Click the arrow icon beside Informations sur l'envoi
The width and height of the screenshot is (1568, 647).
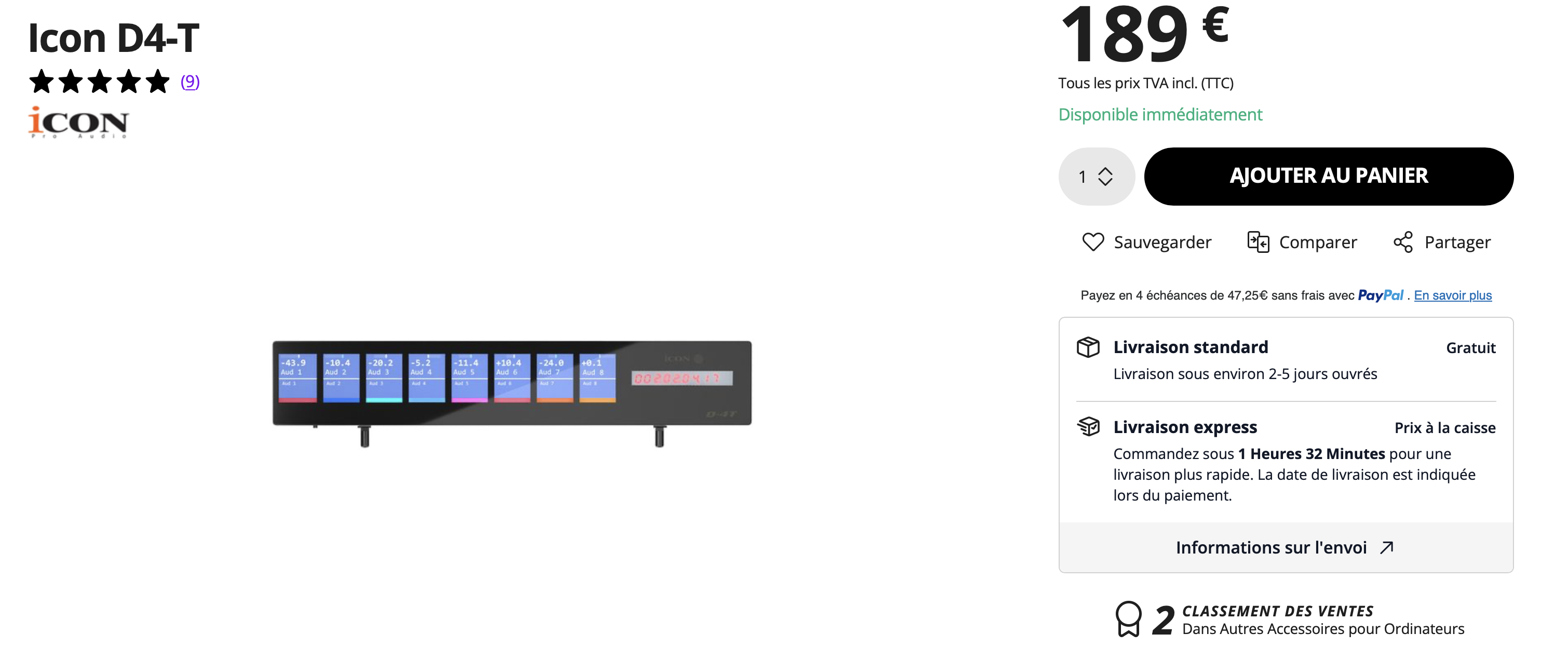pyautogui.click(x=1387, y=547)
